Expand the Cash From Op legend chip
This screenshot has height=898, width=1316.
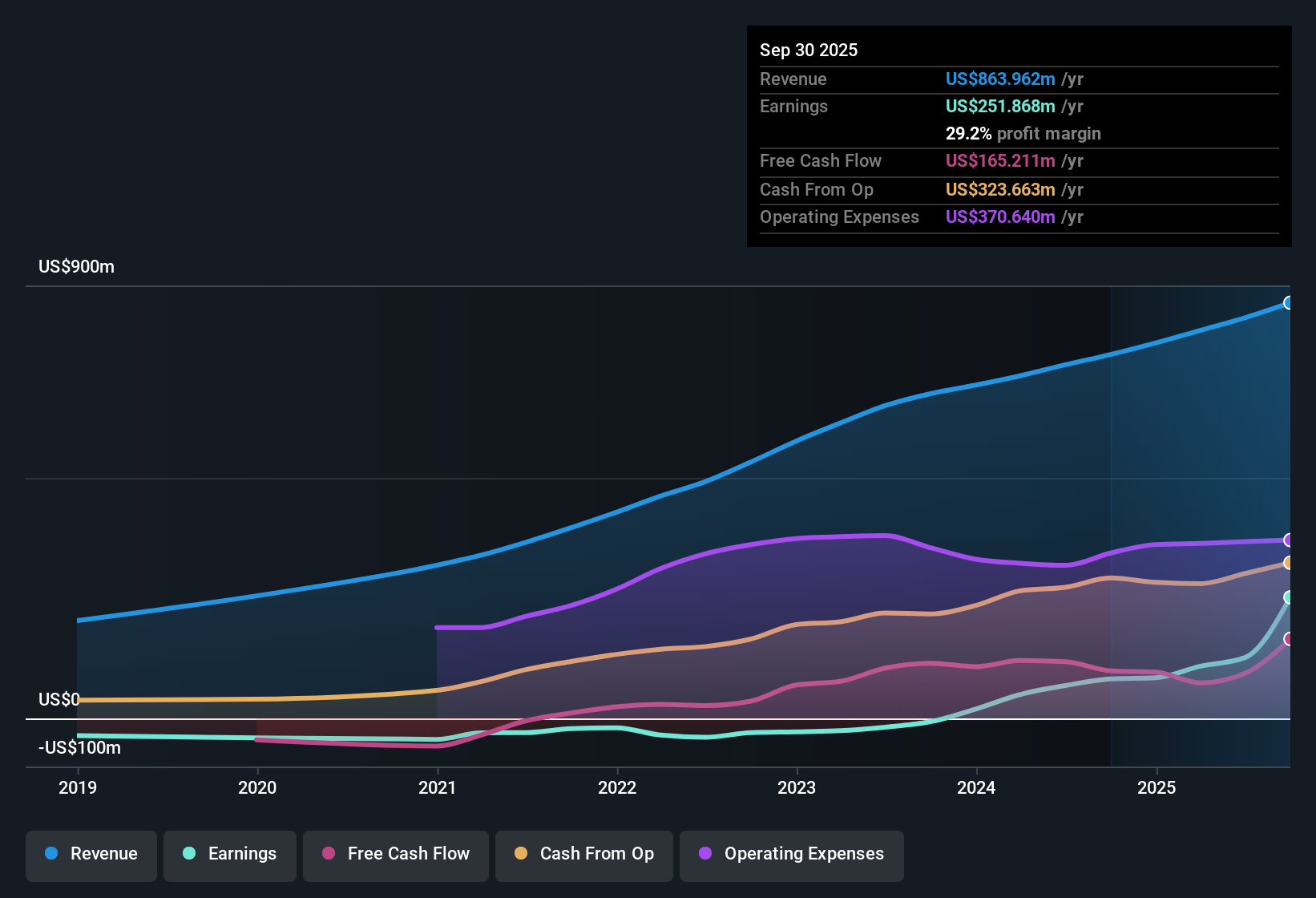[x=583, y=854]
